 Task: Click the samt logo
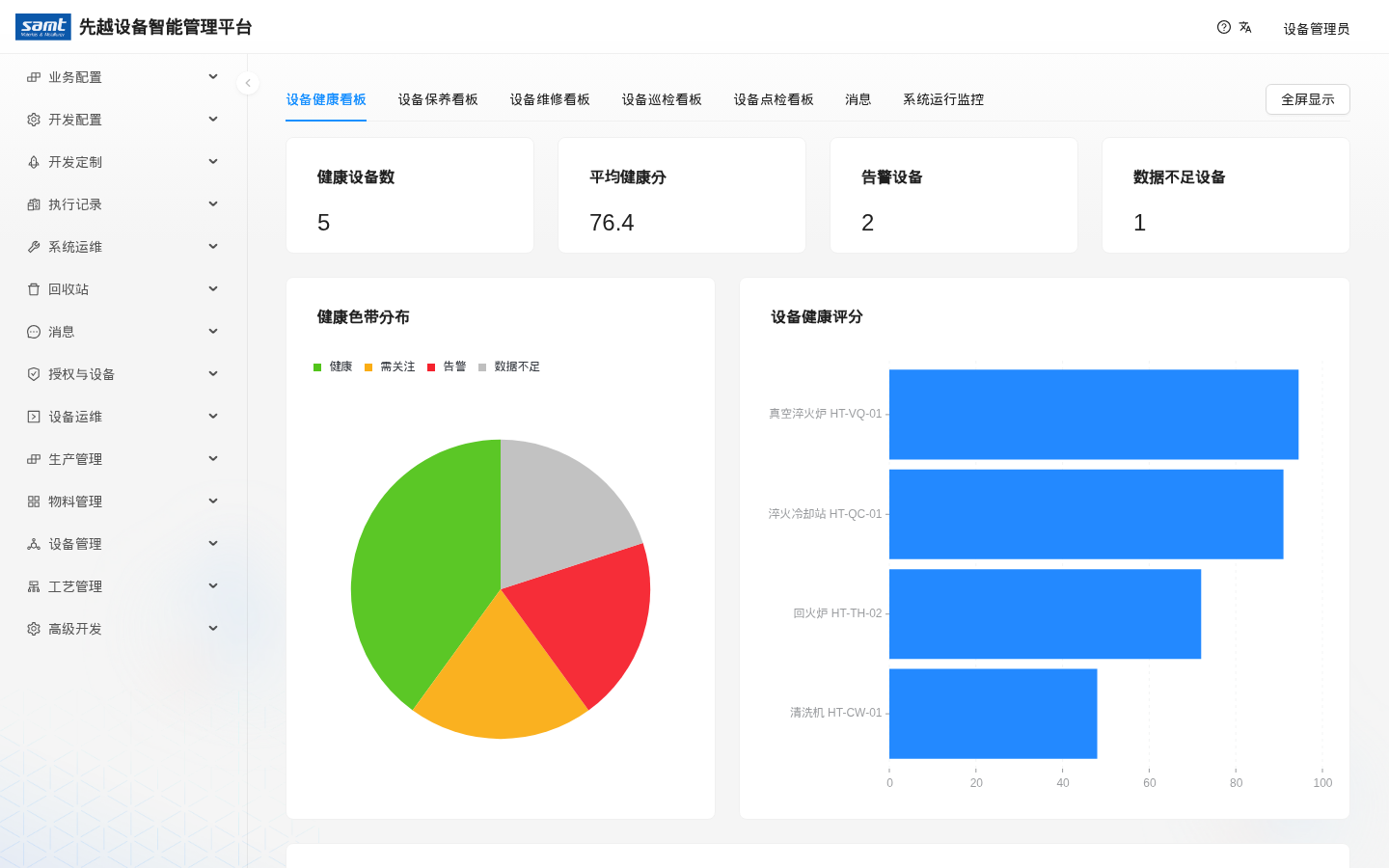point(43,27)
